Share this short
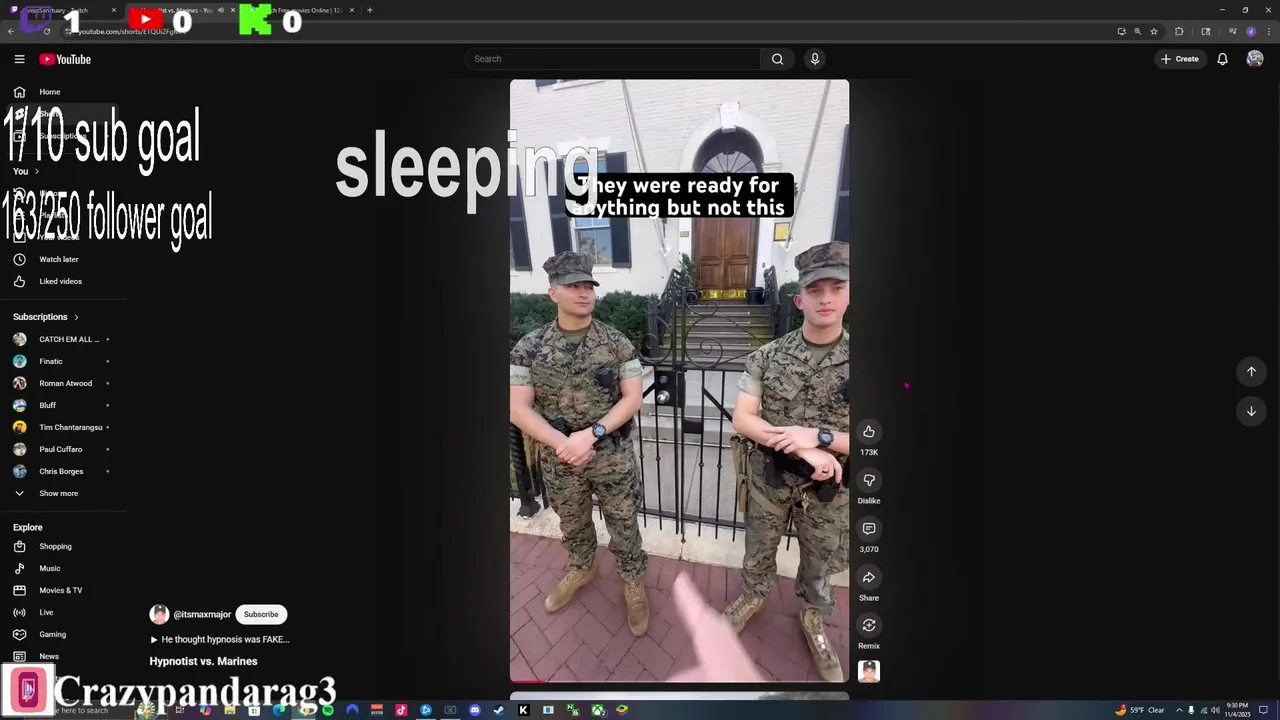 [869, 577]
